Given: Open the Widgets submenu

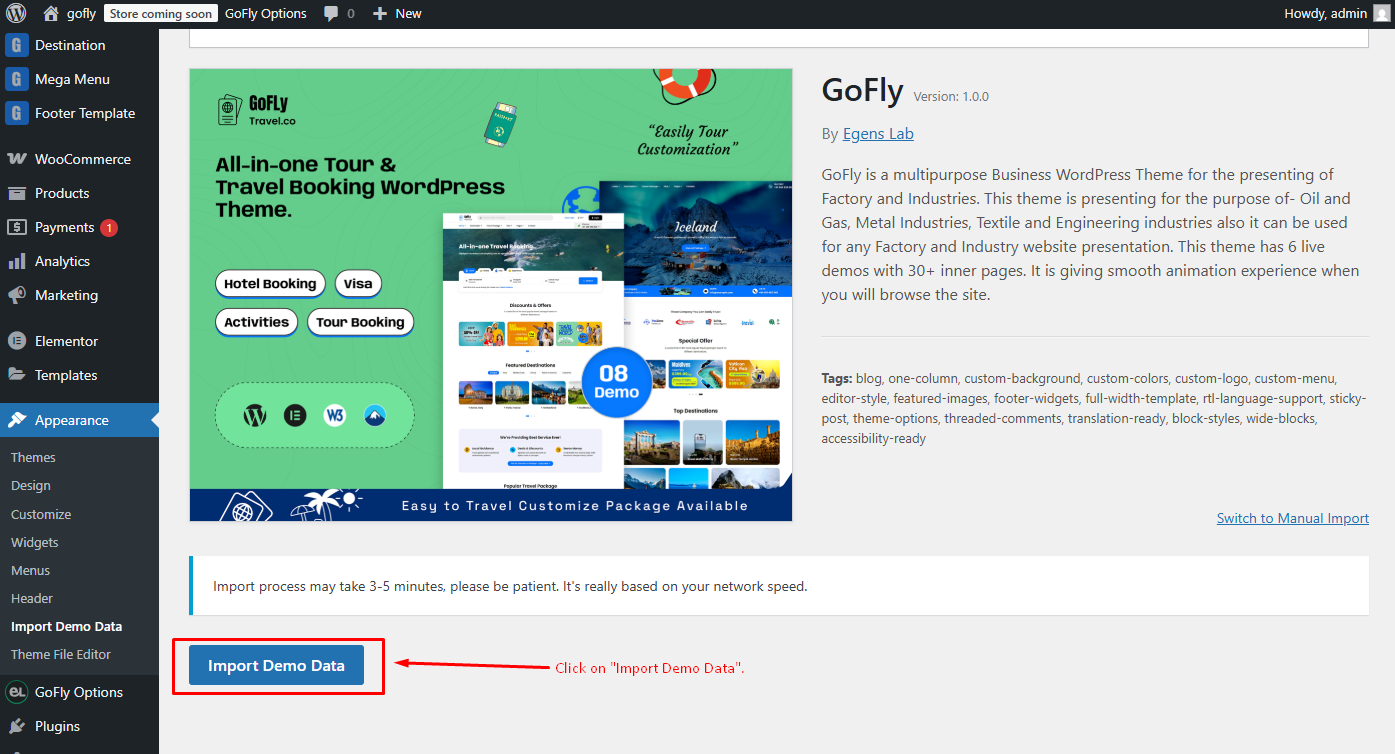Looking at the screenshot, I should 35,542.
